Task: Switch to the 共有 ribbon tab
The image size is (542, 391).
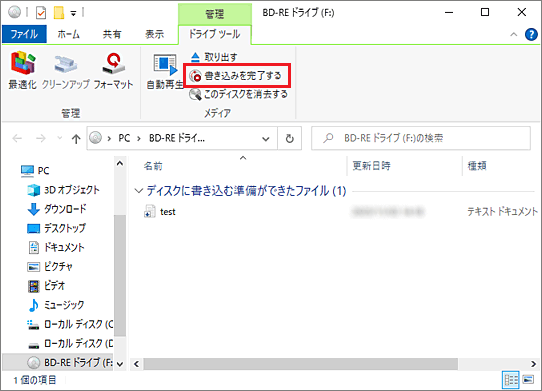Action: [112, 34]
